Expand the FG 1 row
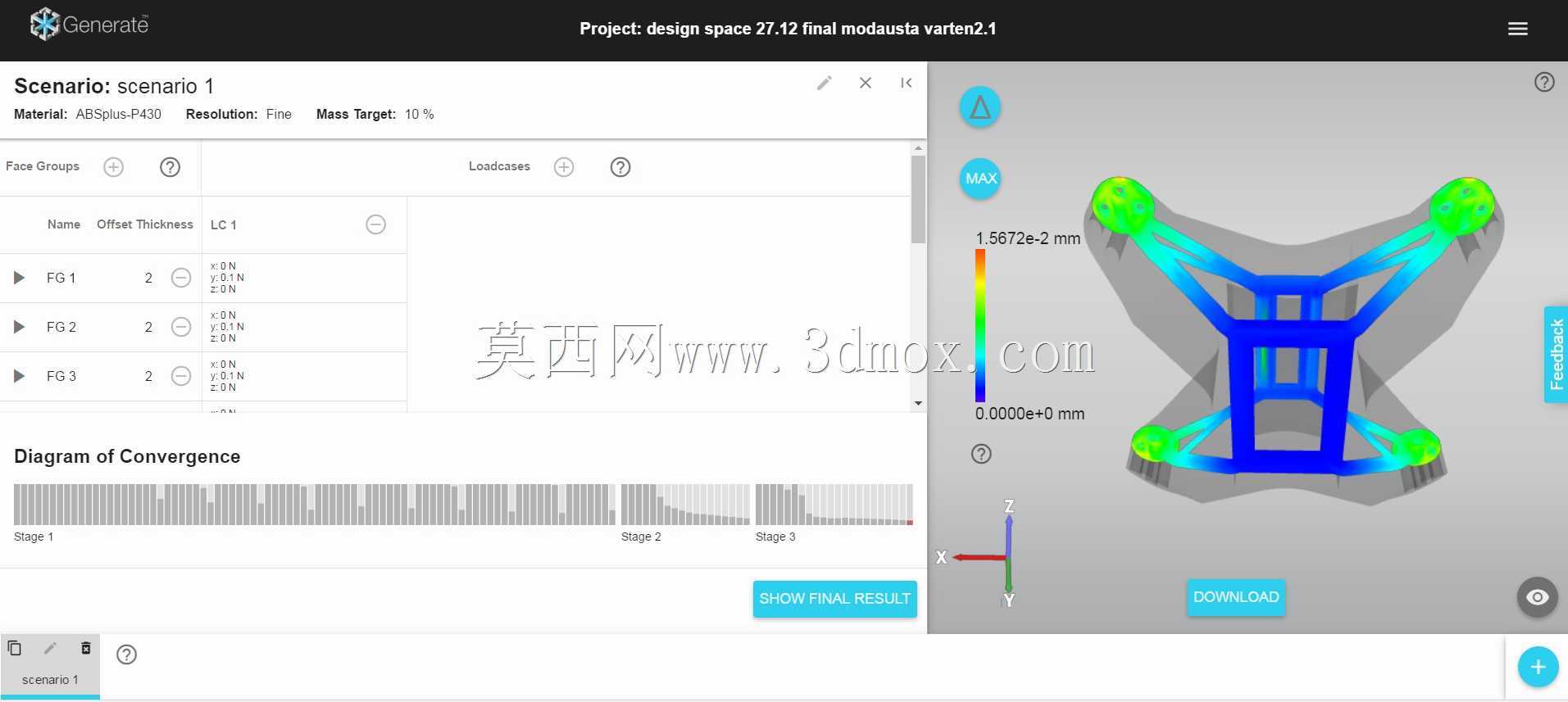The width and height of the screenshot is (1568, 702). click(x=19, y=278)
